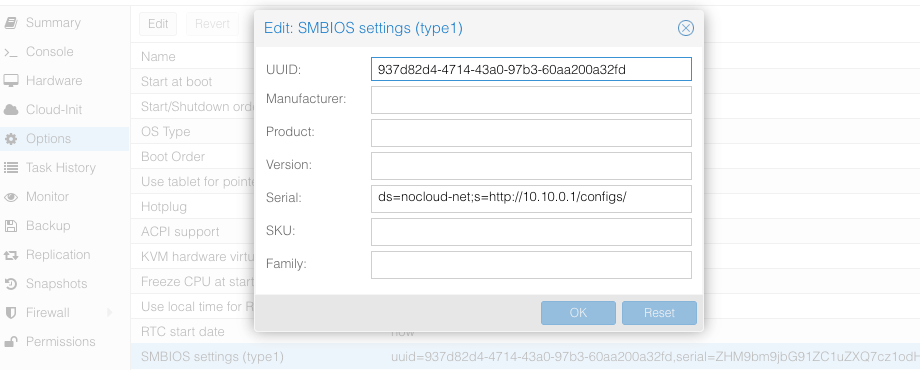Open the Console terminal icon

click(11, 52)
